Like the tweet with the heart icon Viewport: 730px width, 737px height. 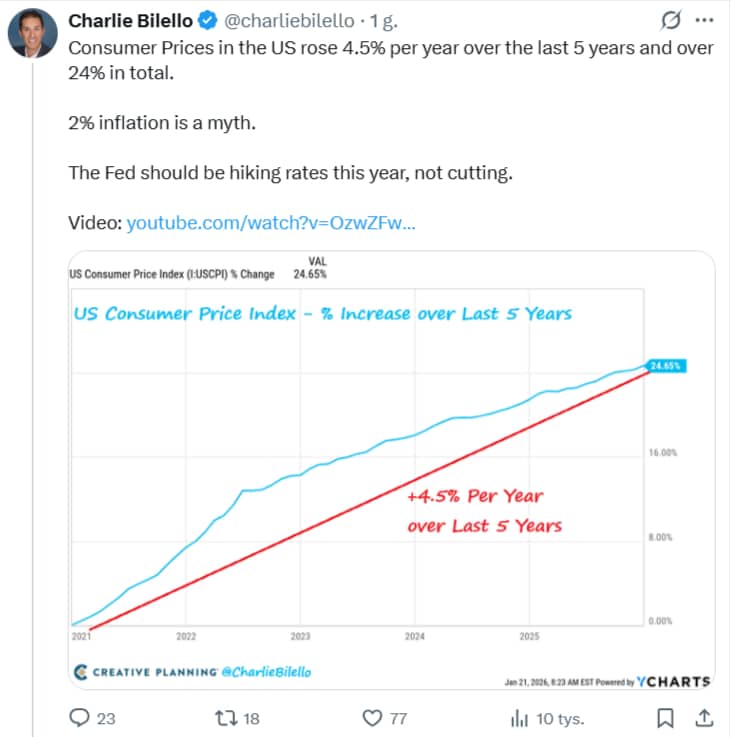[x=372, y=717]
